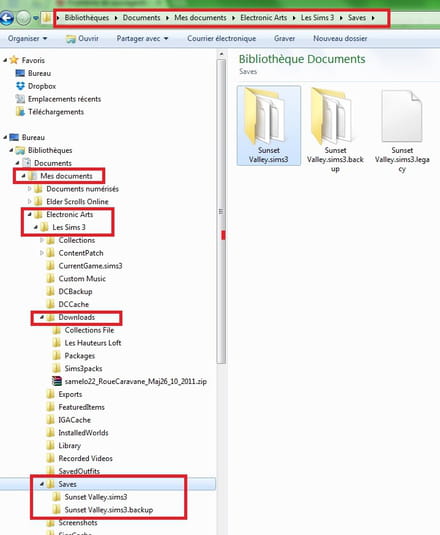Click the Dropbox icon in Favoris
The image size is (440, 535).
(x=20, y=86)
